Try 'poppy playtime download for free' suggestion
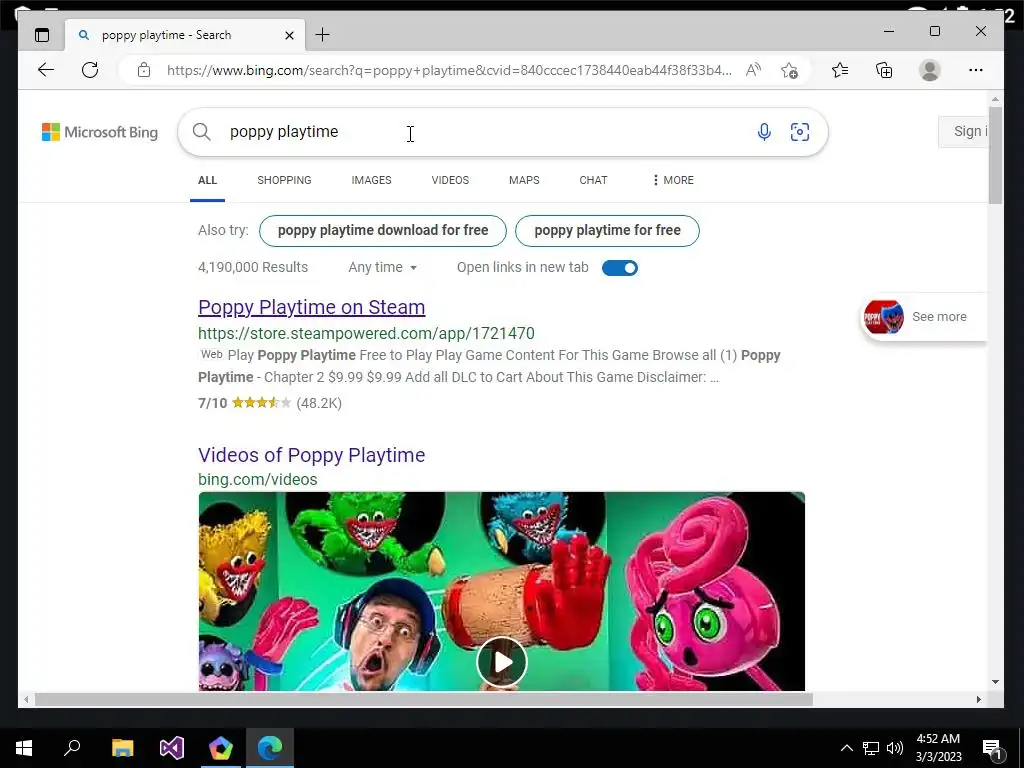The height and width of the screenshot is (768, 1024). tap(383, 231)
